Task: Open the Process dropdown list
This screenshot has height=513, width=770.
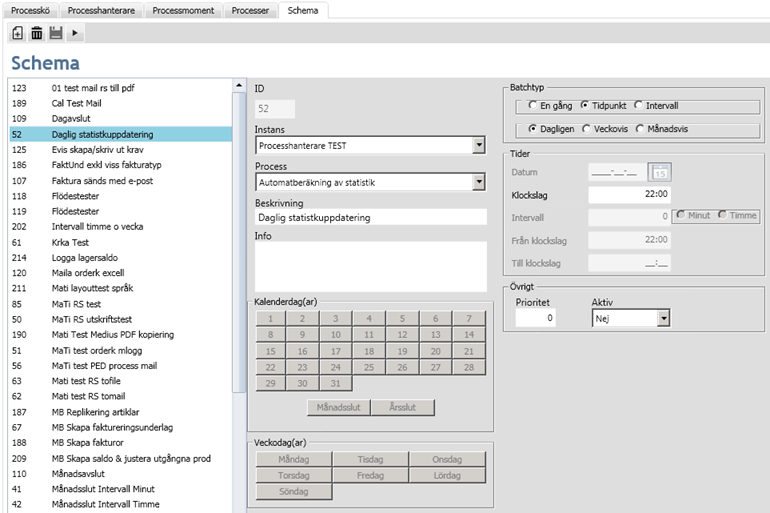Action: tap(479, 182)
